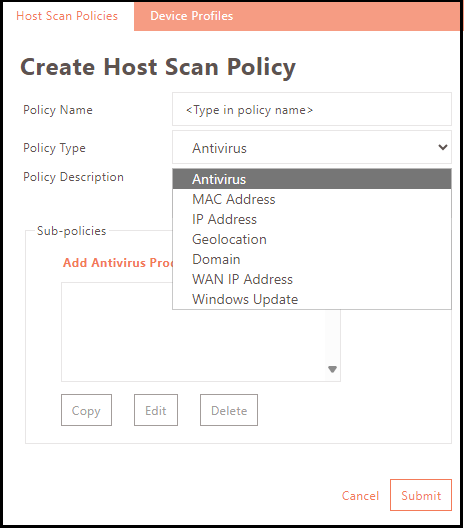Cancel the host scan policy creation
Screen dimensions: 464x529
(360, 495)
